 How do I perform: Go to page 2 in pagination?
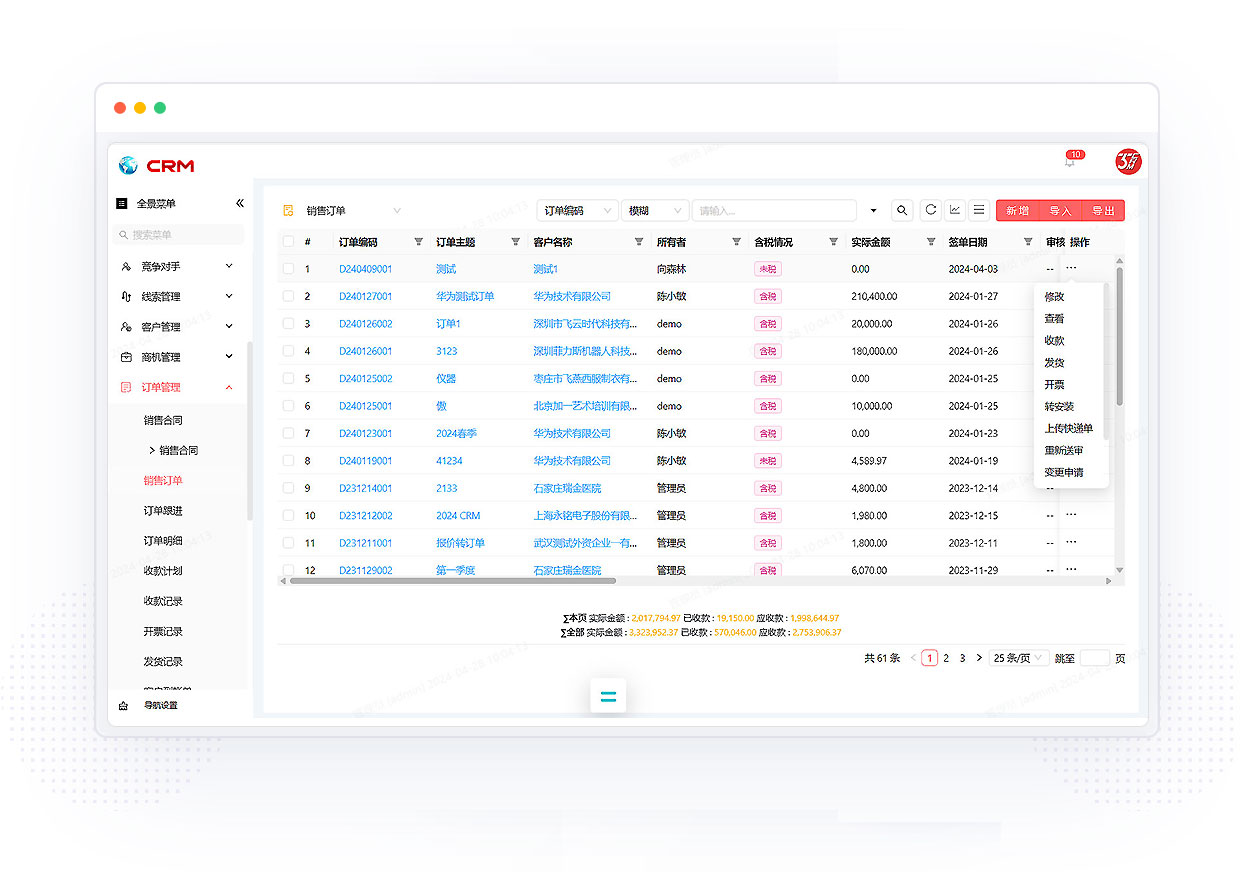pos(946,658)
